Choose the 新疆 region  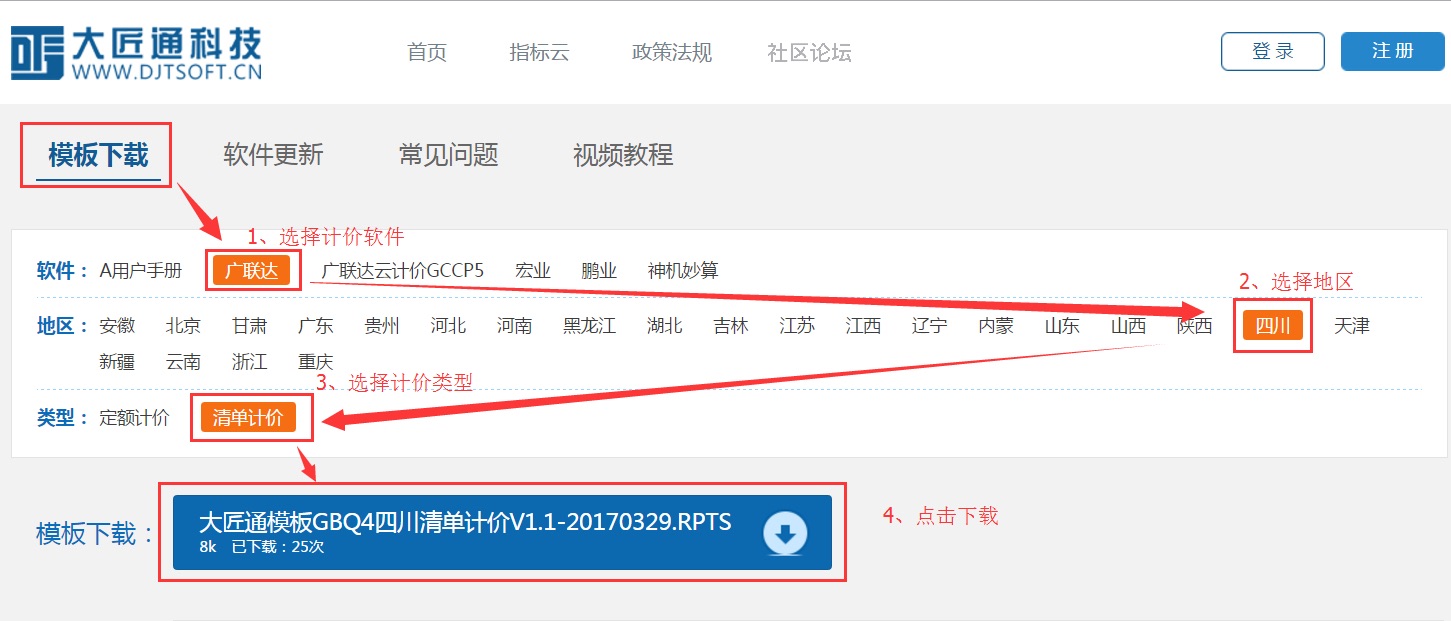click(117, 361)
